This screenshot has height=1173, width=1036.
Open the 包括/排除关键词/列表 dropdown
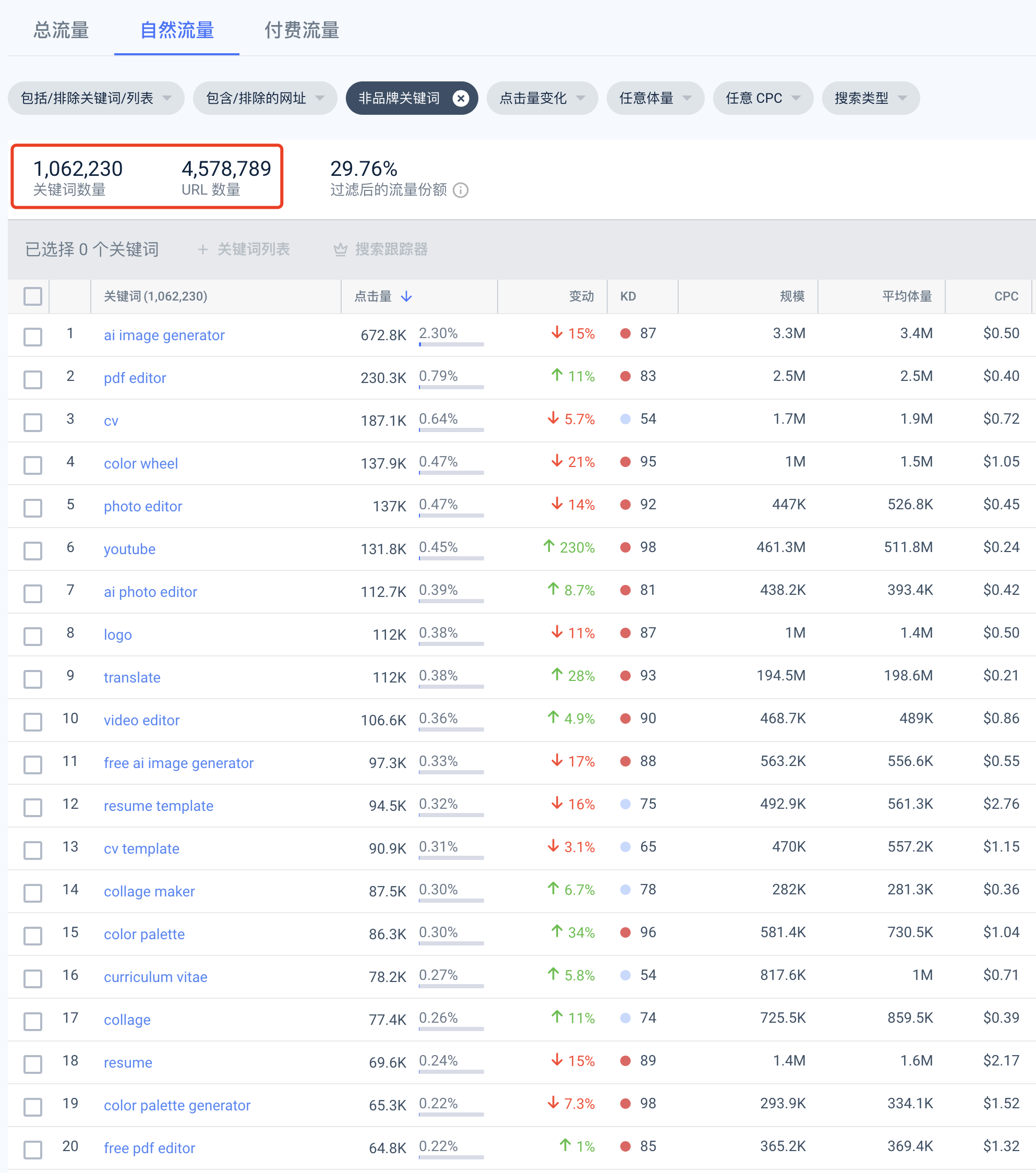(97, 98)
